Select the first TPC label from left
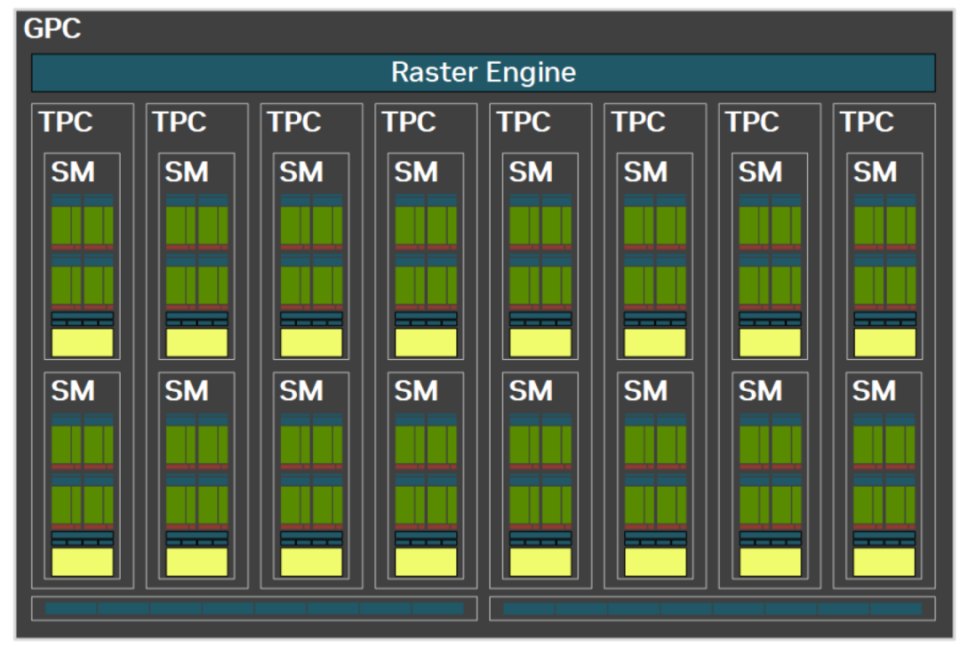 66,123
